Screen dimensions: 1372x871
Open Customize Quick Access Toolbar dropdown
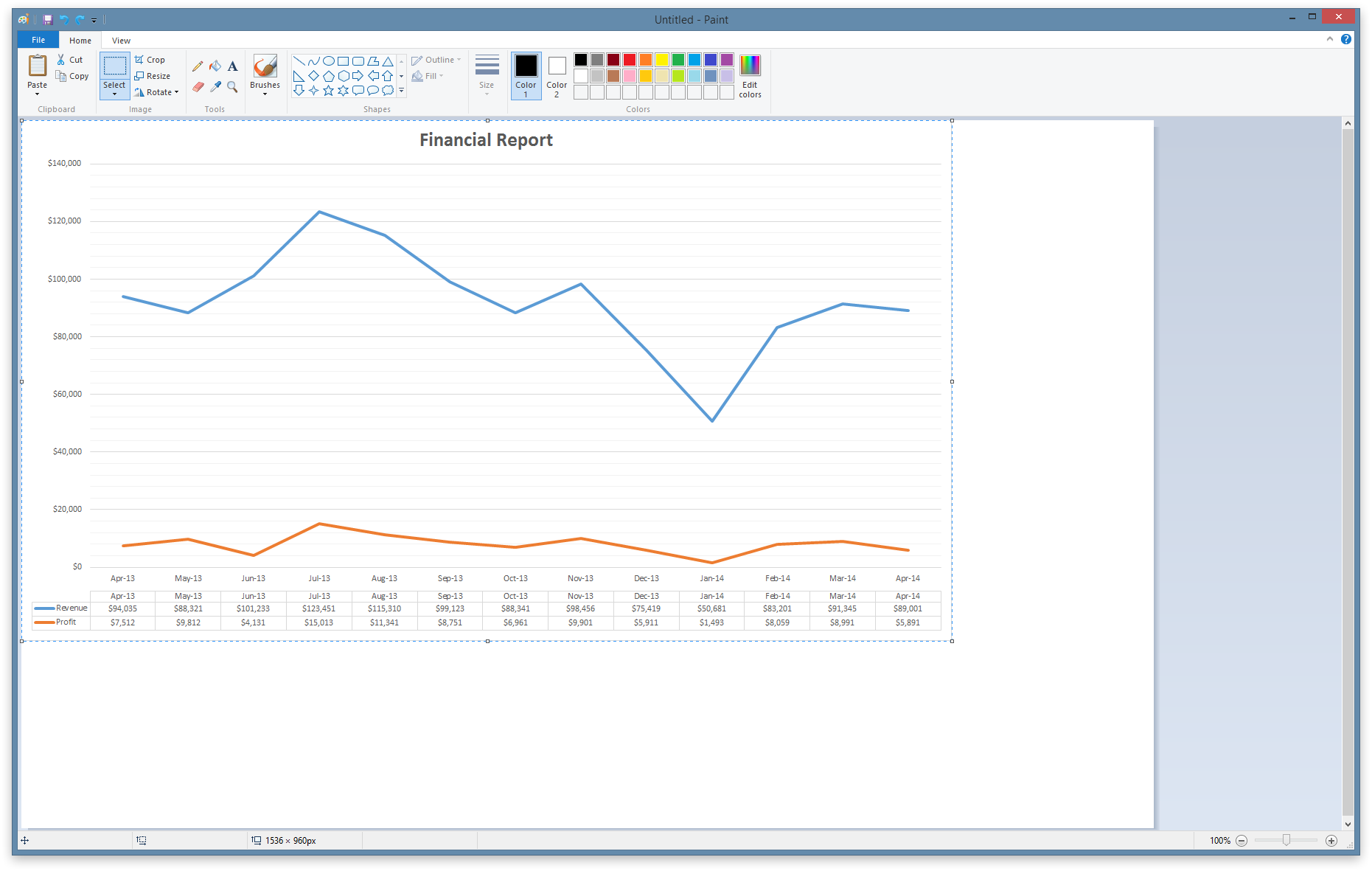pos(94,21)
